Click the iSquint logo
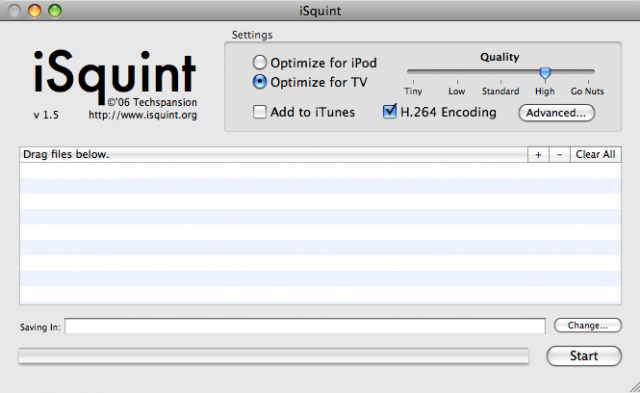This screenshot has height=393, width=640. [115, 77]
